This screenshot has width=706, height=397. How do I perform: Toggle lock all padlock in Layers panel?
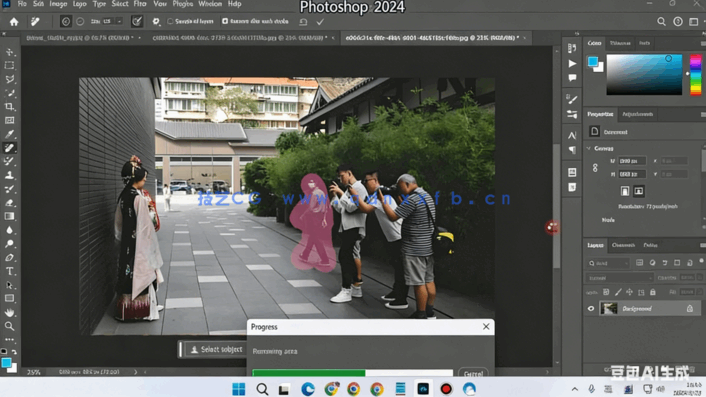click(653, 292)
